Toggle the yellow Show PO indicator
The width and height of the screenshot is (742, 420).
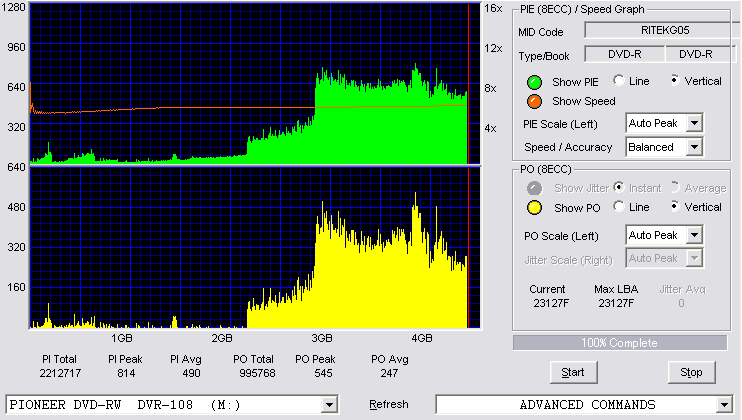pyautogui.click(x=534, y=208)
